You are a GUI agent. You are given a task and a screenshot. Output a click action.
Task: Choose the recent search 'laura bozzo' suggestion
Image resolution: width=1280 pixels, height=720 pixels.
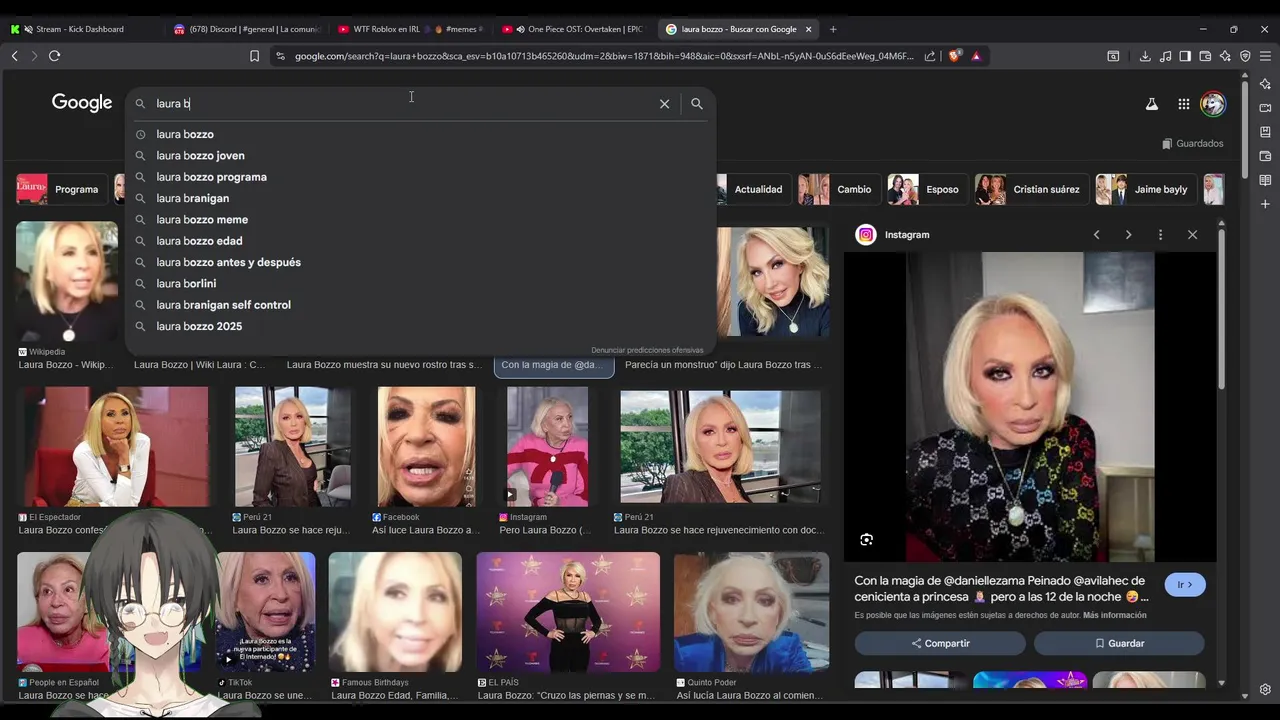point(420,134)
